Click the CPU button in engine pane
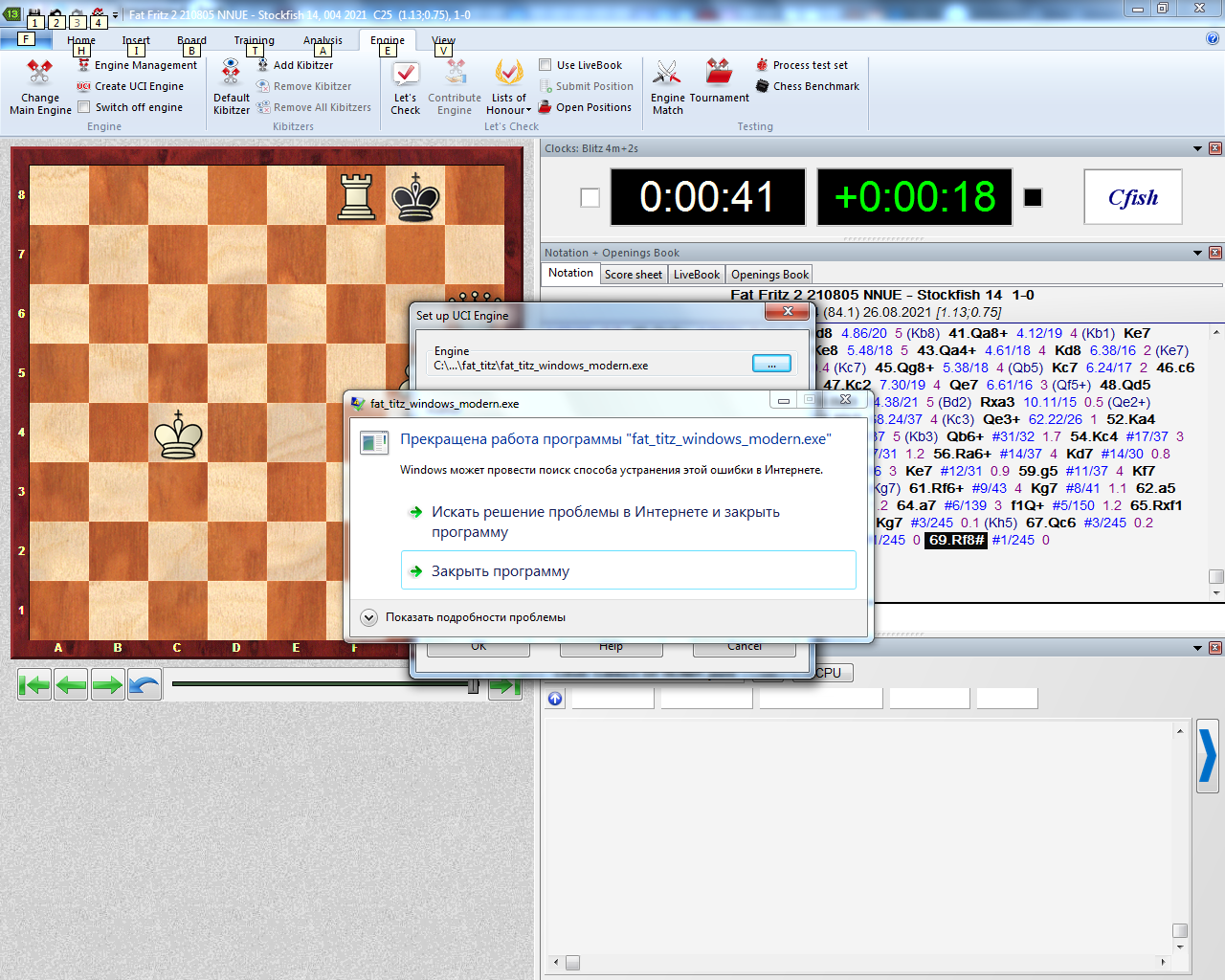 (829, 673)
